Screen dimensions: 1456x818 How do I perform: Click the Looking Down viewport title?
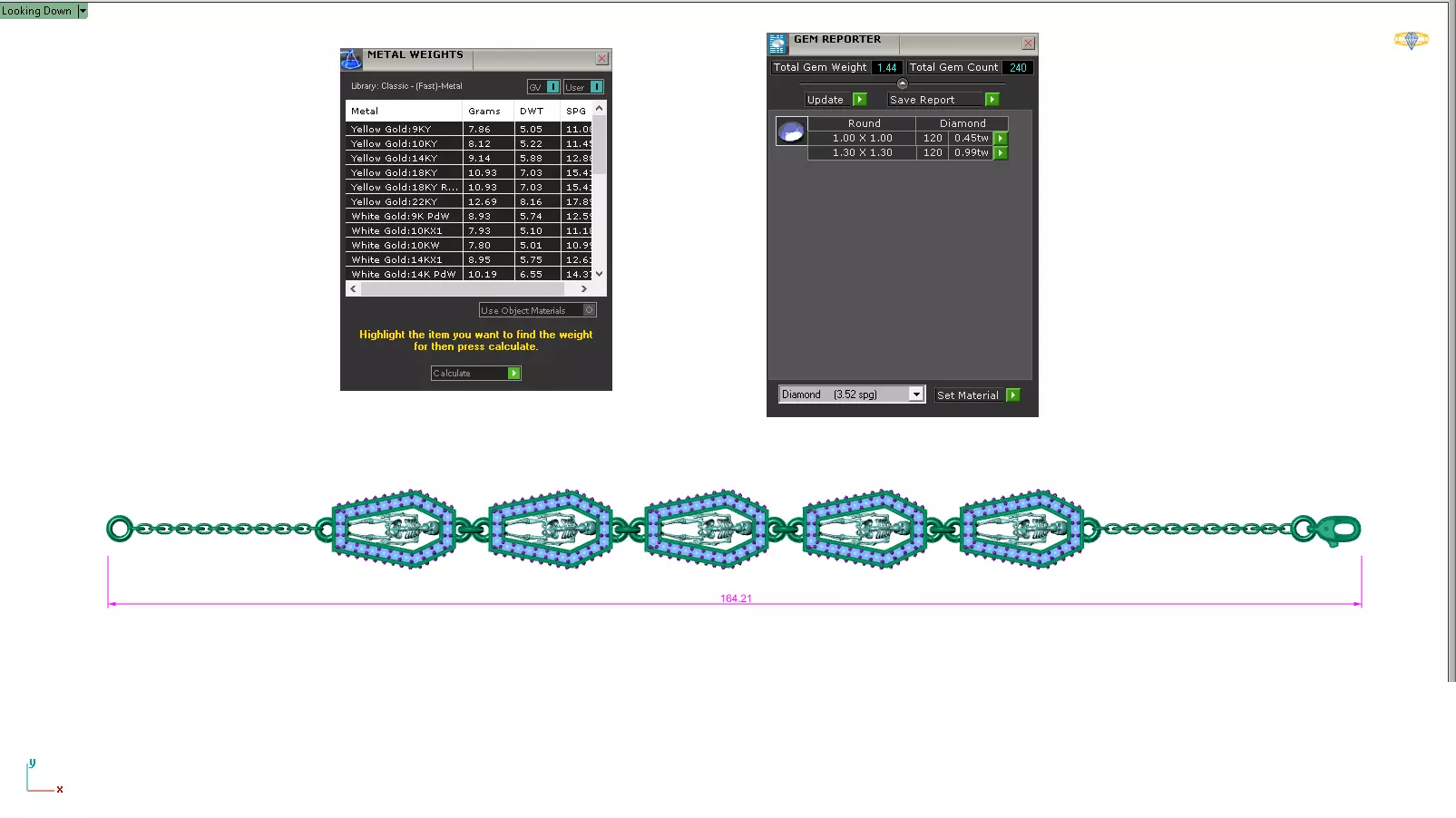pos(36,11)
